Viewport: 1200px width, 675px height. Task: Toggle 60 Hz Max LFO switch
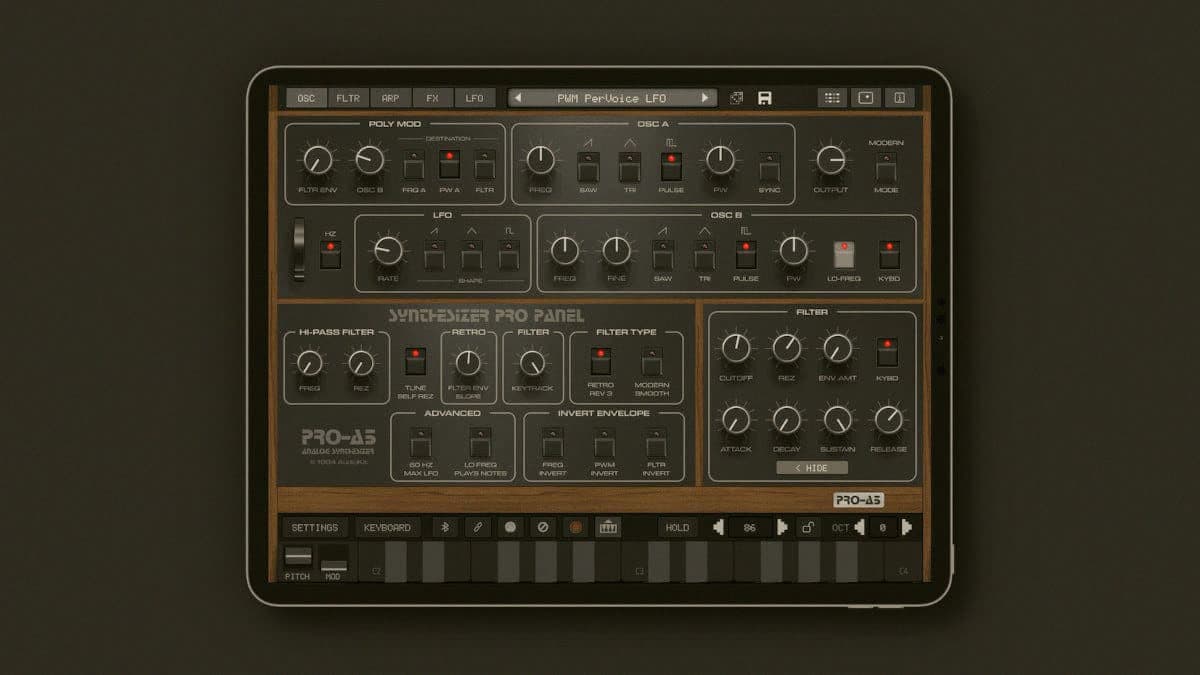coord(420,444)
